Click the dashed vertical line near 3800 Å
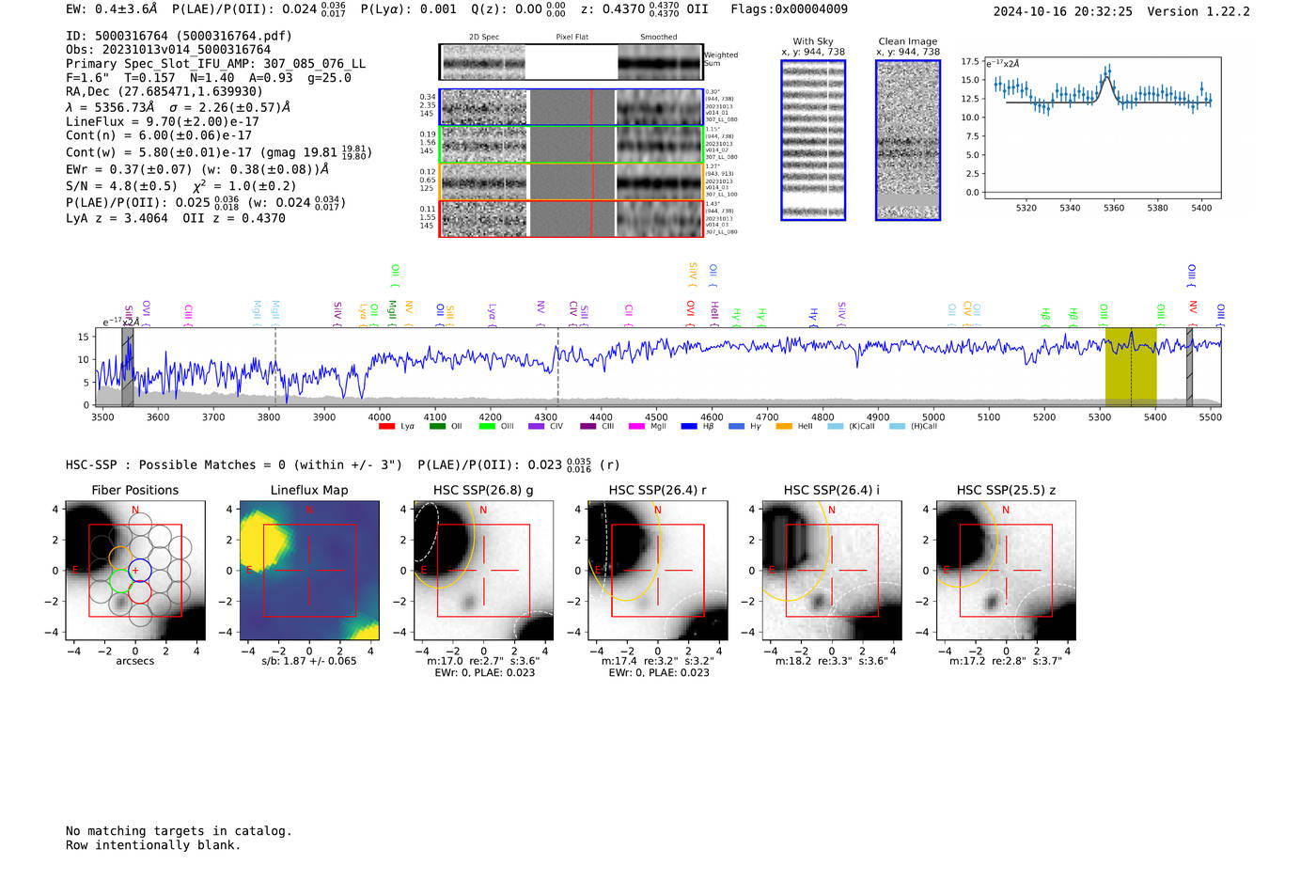Image resolution: width=1316 pixels, height=896 pixels. point(275,368)
